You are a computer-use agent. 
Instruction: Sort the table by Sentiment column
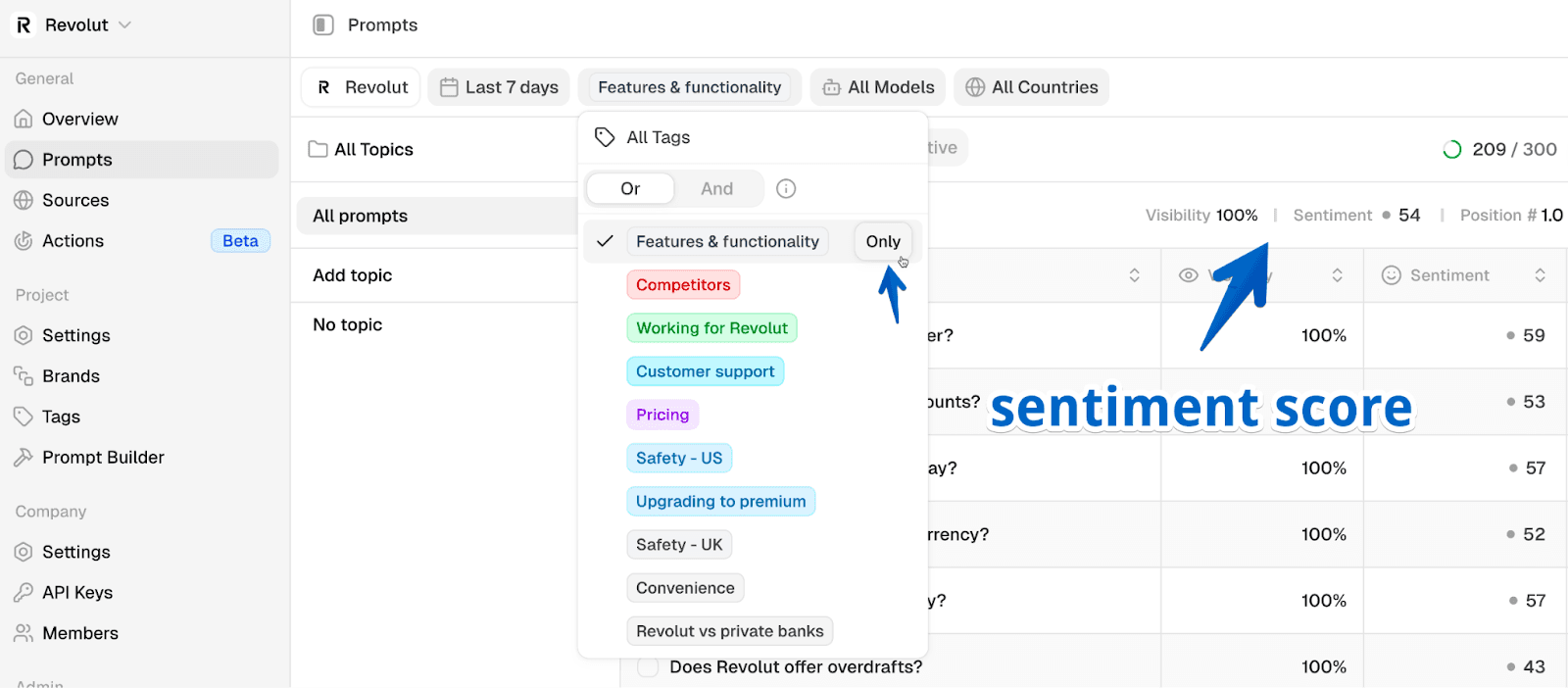(1540, 275)
